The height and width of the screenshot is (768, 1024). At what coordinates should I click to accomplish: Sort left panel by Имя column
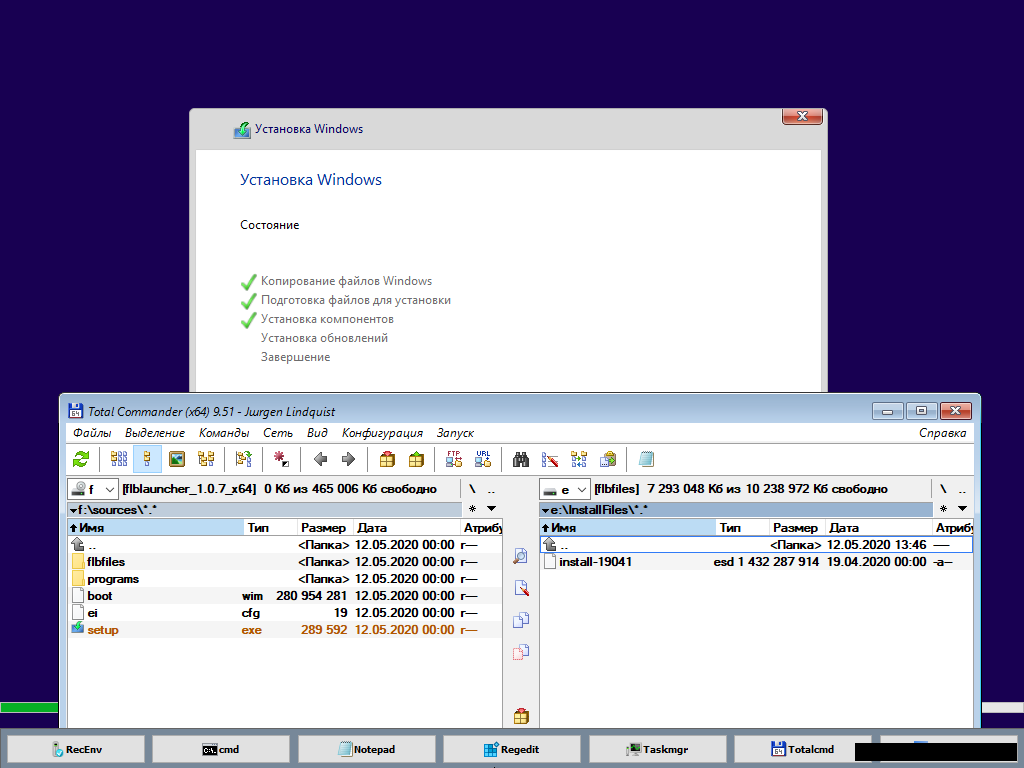[x=155, y=528]
